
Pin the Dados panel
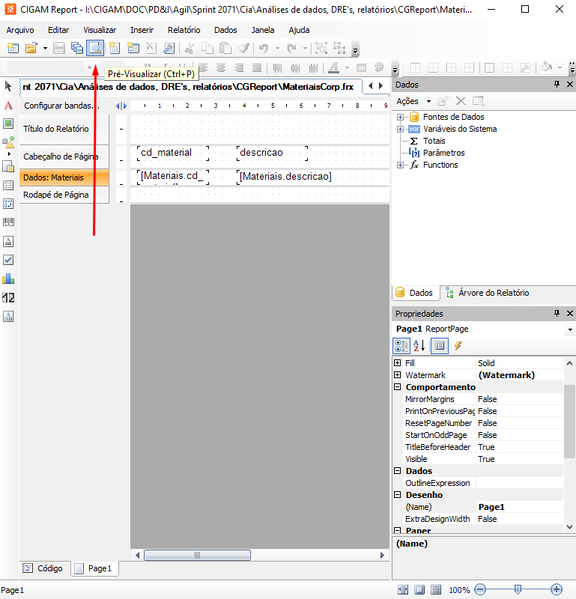click(x=557, y=84)
